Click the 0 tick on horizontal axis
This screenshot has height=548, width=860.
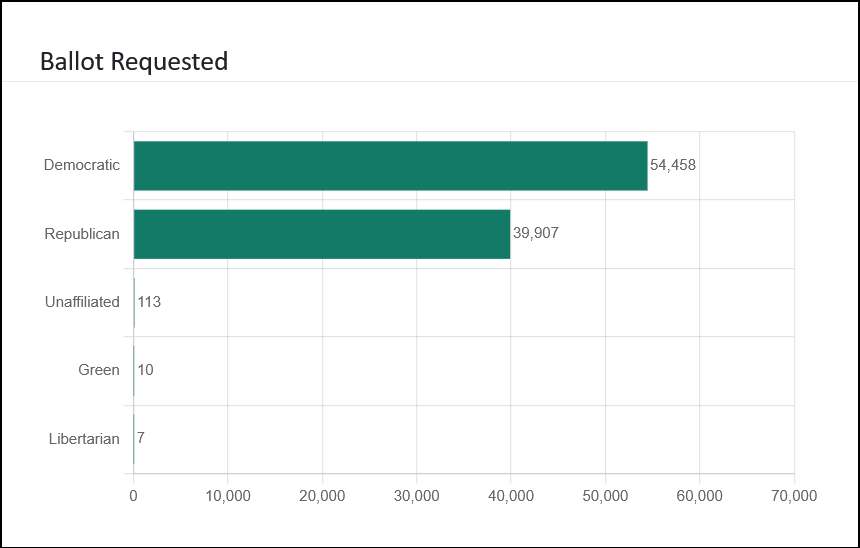pos(133,496)
